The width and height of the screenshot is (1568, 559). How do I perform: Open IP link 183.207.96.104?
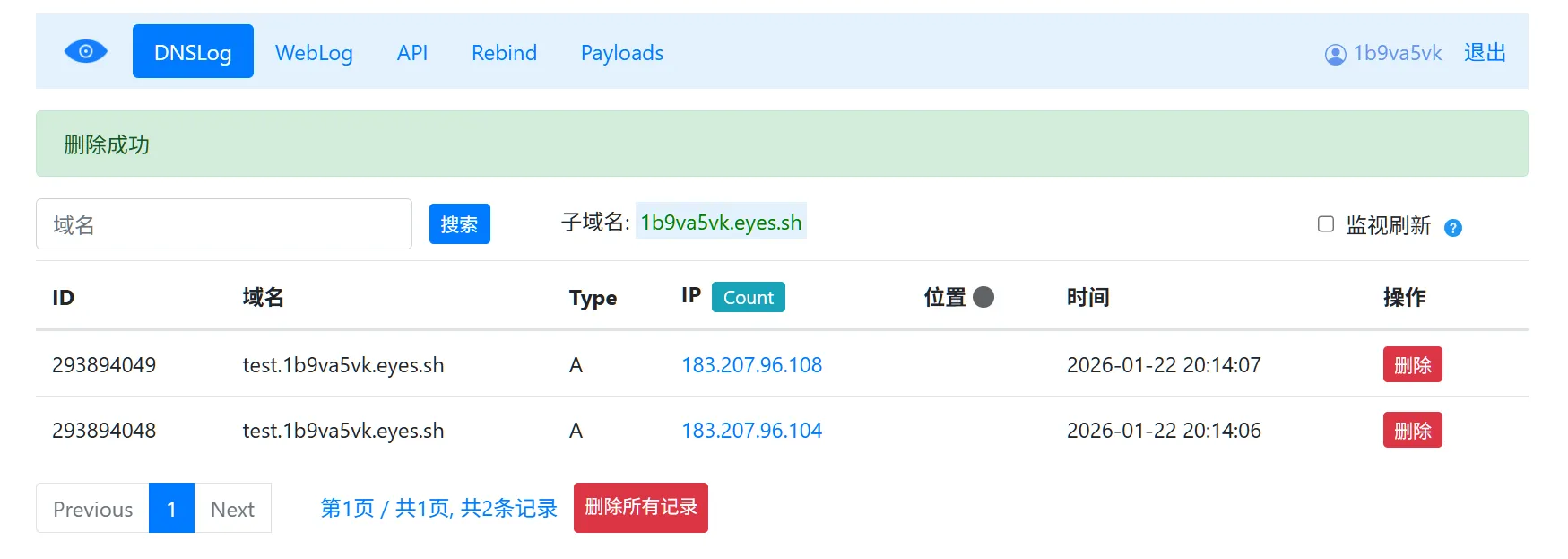(x=751, y=431)
